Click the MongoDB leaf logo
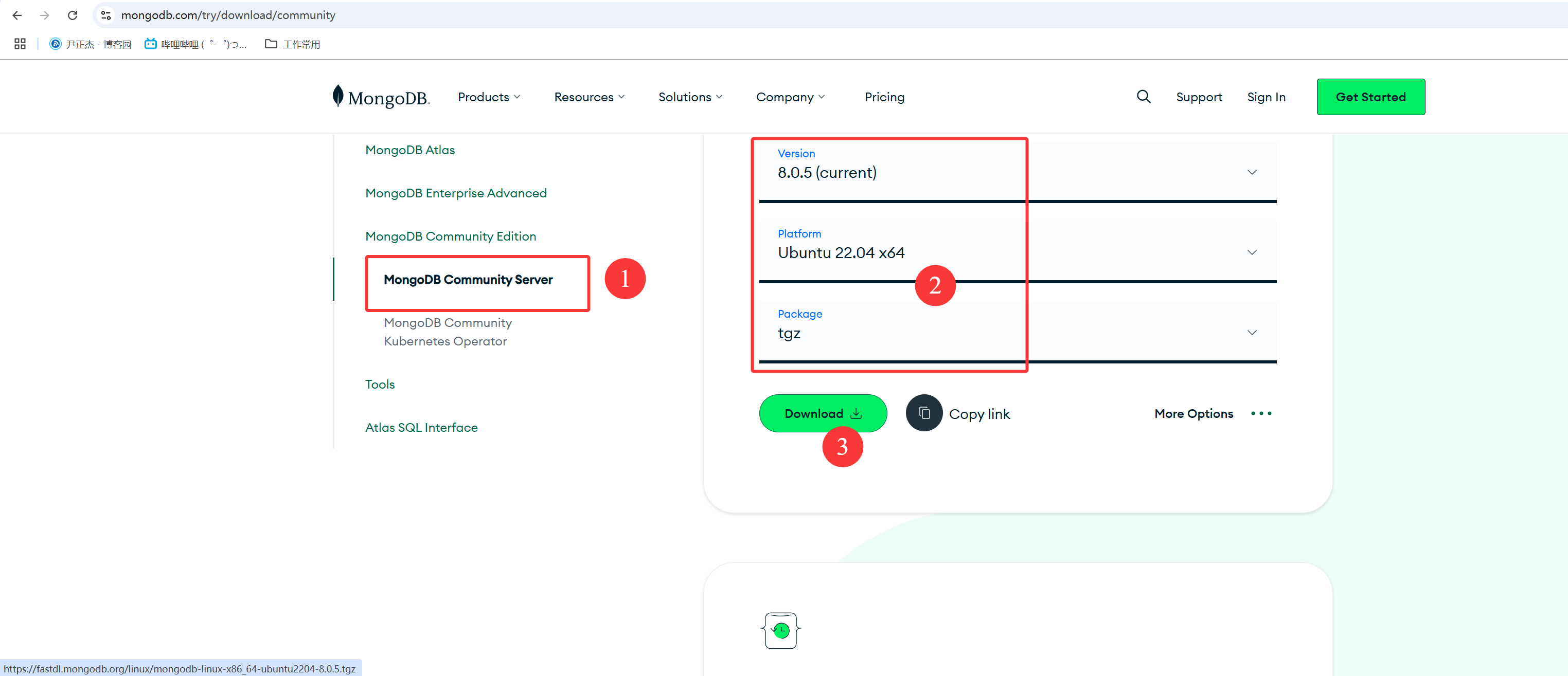This screenshot has height=676, width=1568. click(338, 96)
